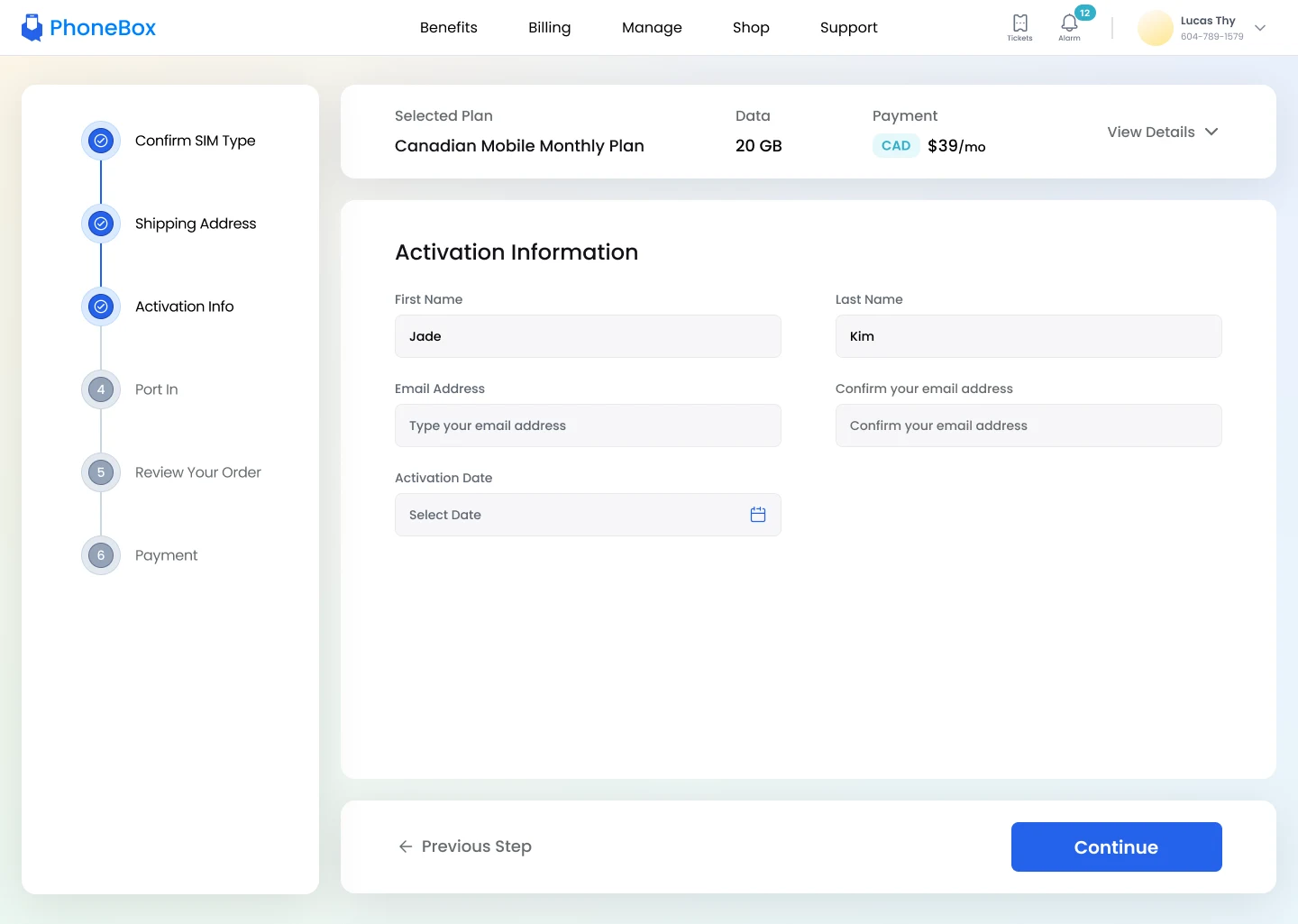
Task: Click the Continue button
Action: [1117, 846]
